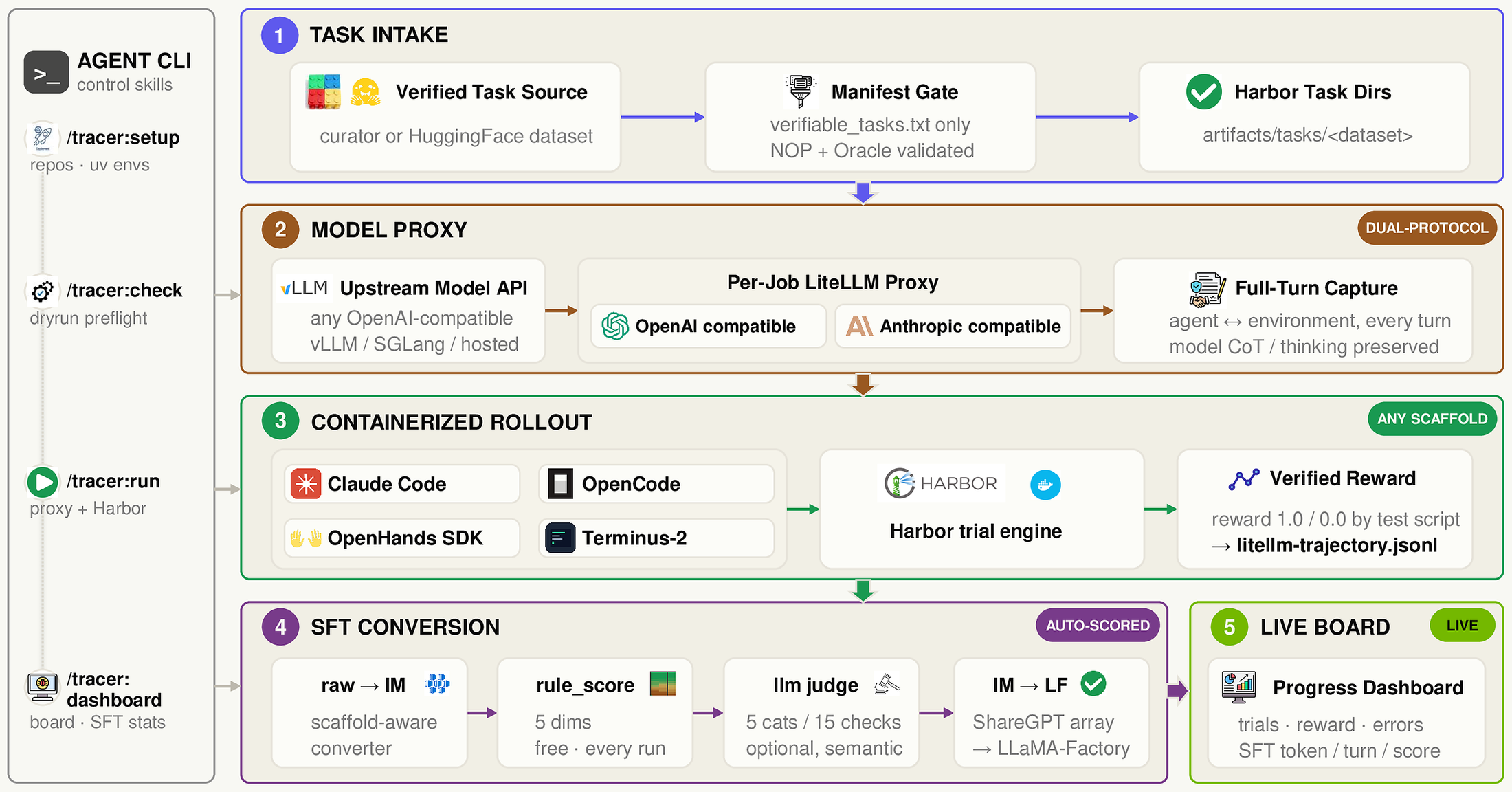Select the OpenHands SDK scaffold
This screenshot has width=1512, height=792.
(x=402, y=538)
